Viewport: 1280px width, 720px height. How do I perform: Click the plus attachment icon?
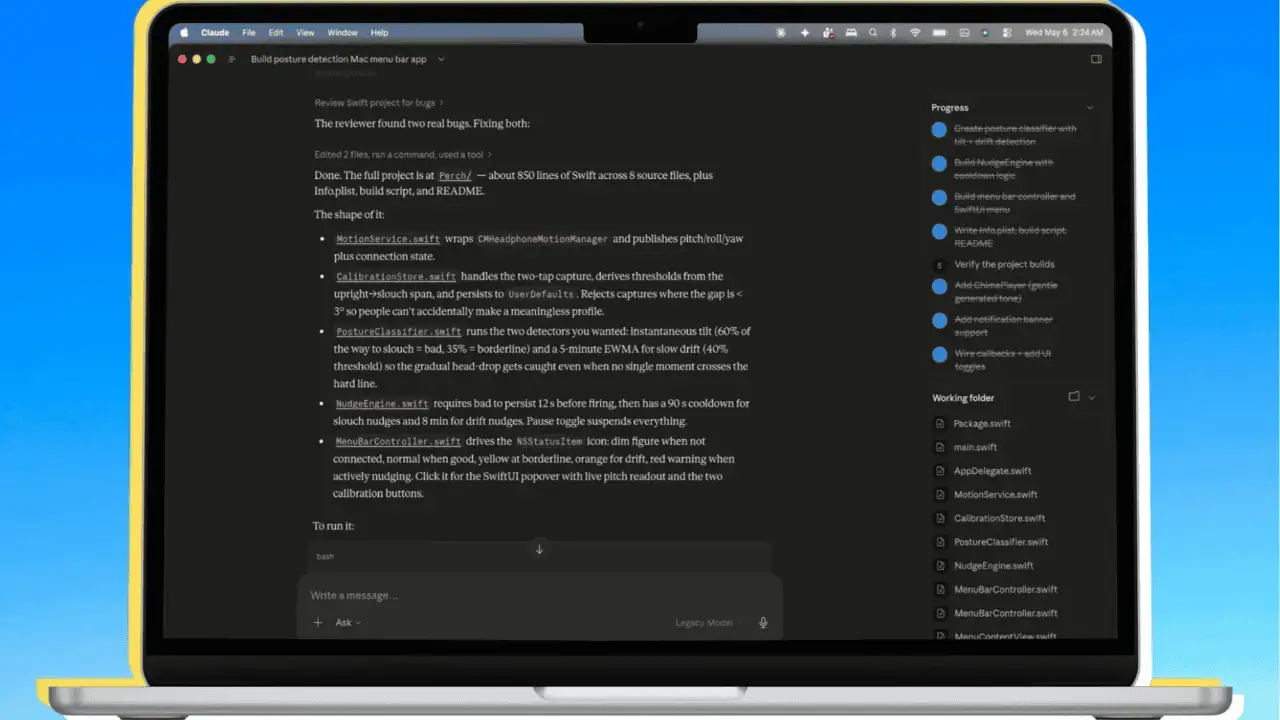pos(318,622)
